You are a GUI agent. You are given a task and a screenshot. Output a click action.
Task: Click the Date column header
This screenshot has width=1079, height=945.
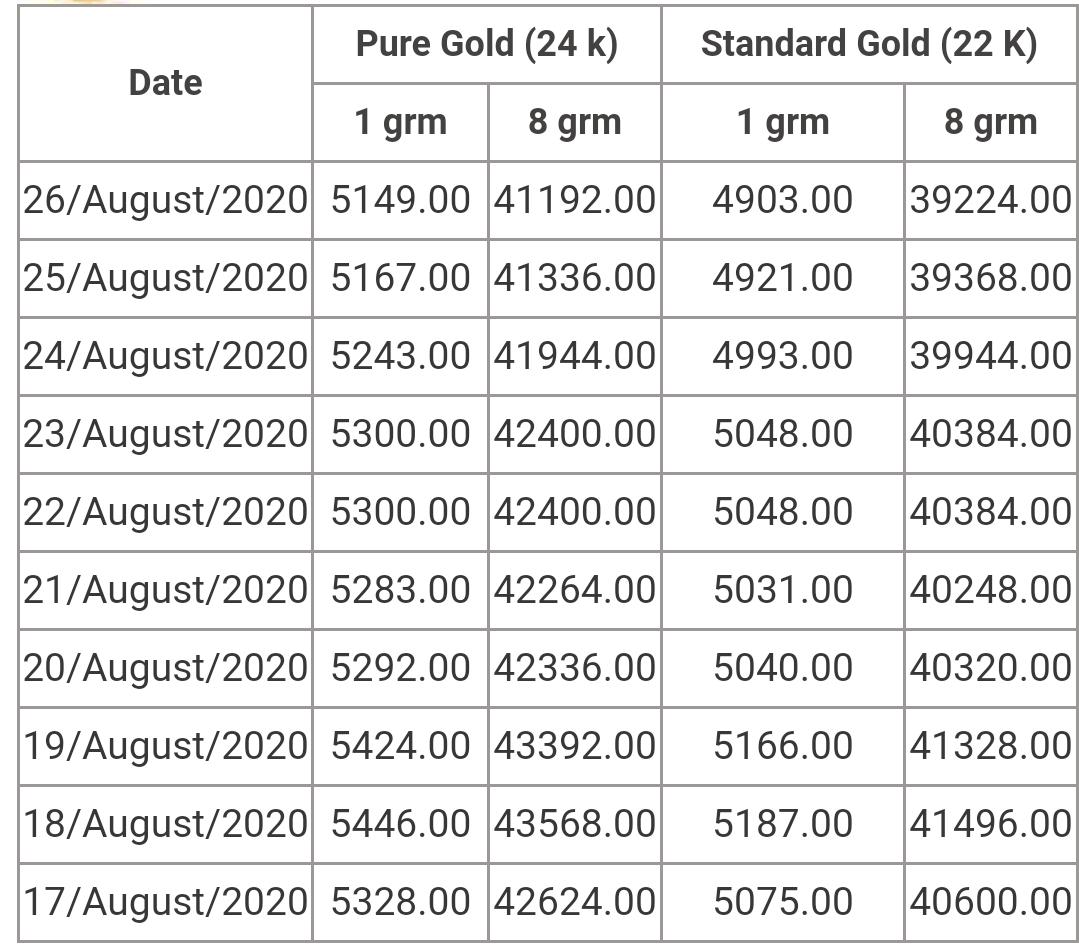tap(165, 83)
